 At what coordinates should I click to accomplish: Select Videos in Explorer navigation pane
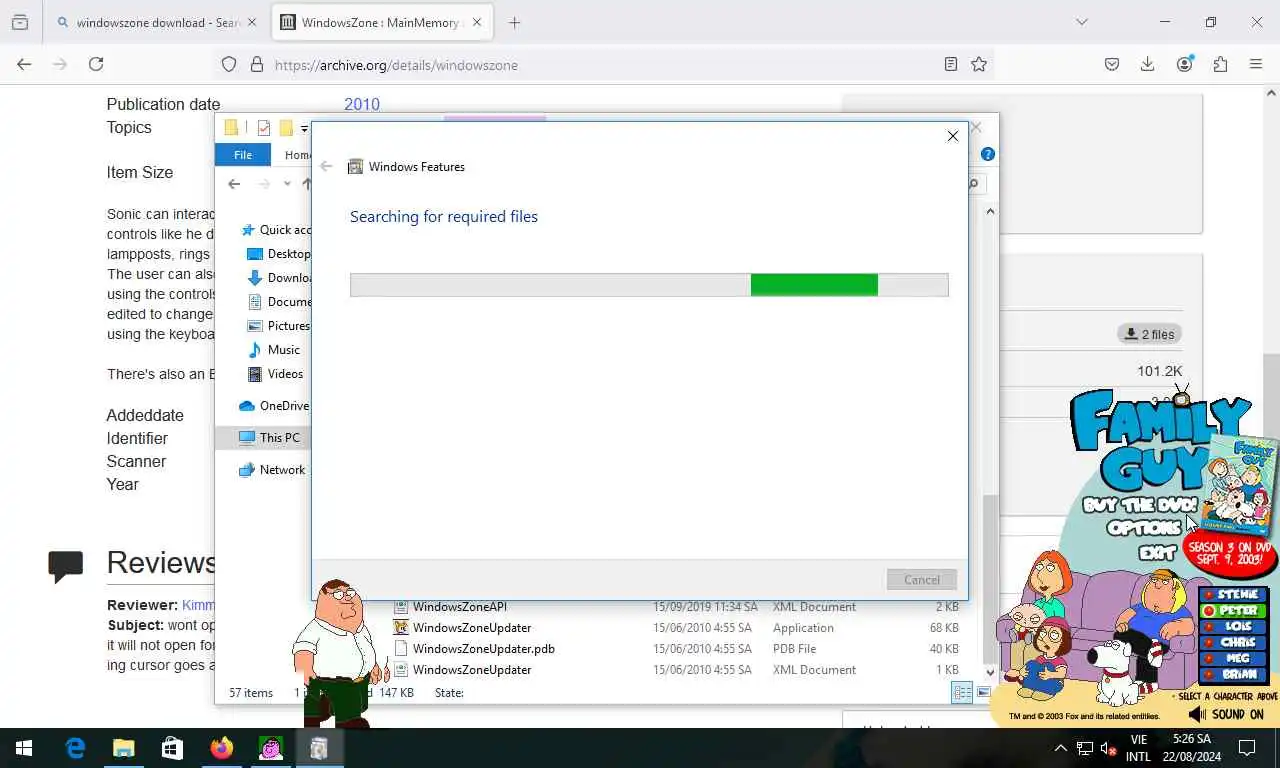point(275,374)
